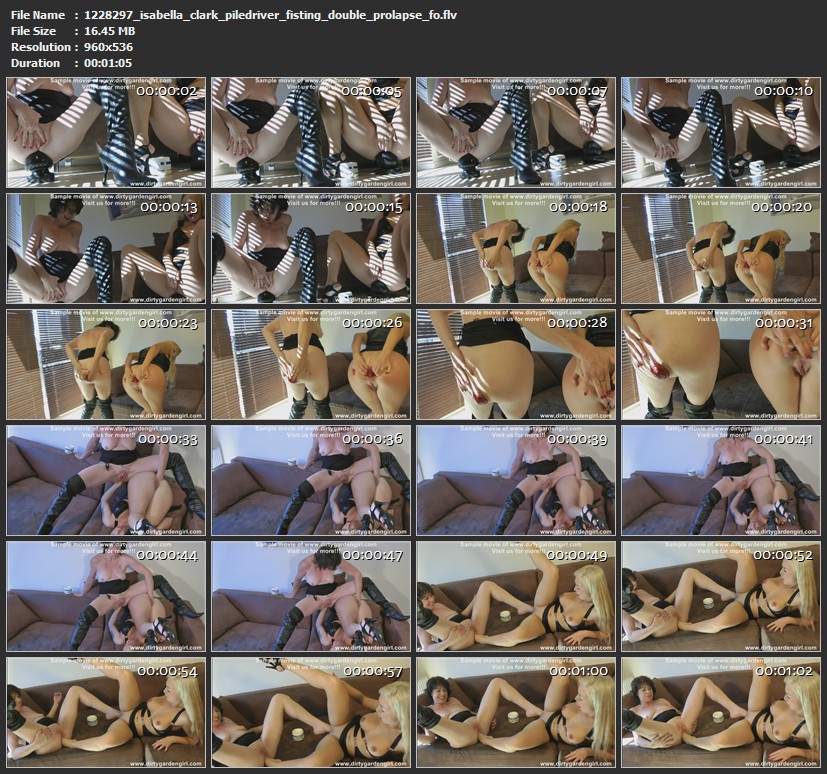The height and width of the screenshot is (774, 827).
Task: Click the File Size value 16.45 MB
Action: pyautogui.click(x=111, y=31)
